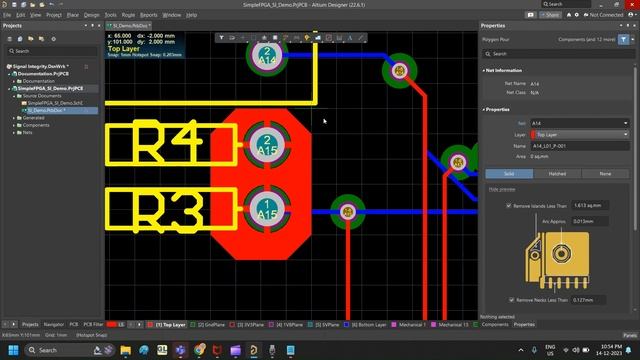The width and height of the screenshot is (640, 360).
Task: Expand the Components folder in project tree
Action: tap(14, 125)
